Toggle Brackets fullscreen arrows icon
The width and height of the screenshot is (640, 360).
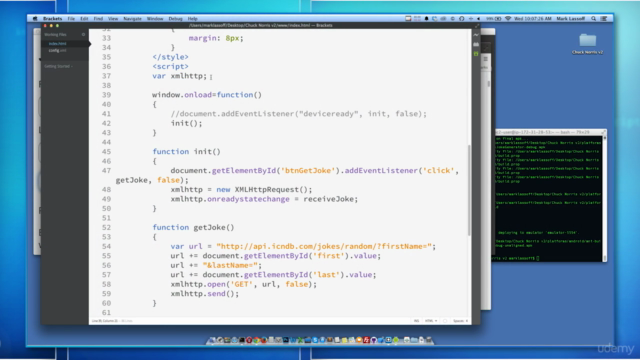click(x=477, y=26)
